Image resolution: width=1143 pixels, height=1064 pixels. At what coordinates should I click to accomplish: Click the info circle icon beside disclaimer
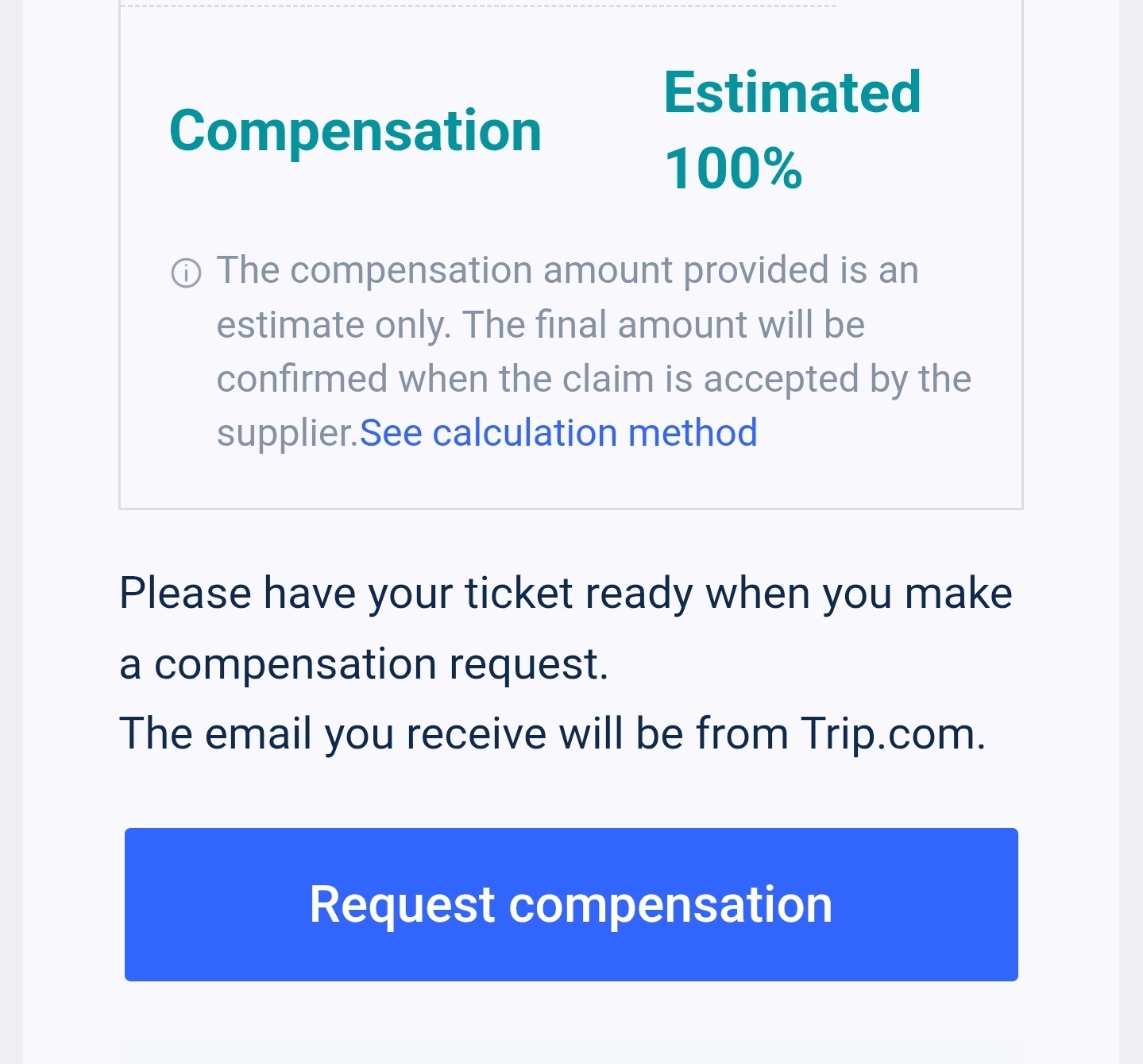pos(186,273)
